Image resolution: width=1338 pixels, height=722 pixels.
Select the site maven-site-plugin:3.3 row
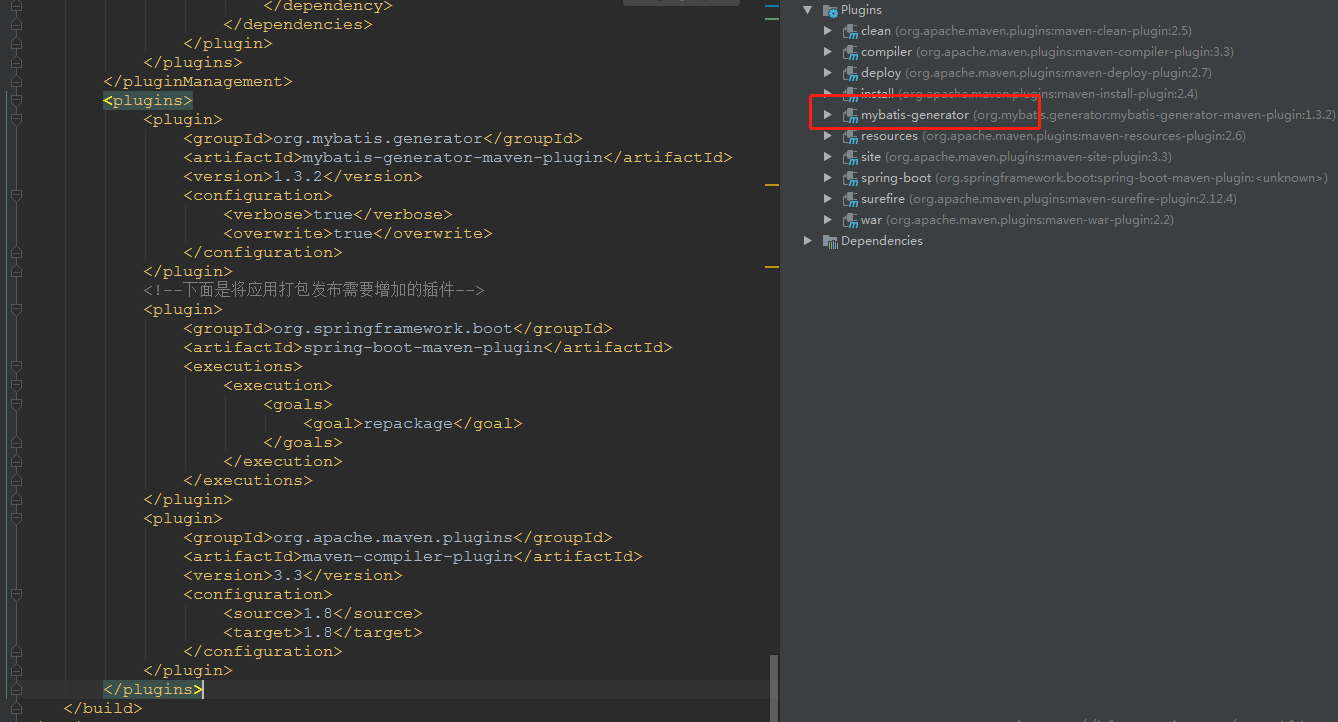click(1016, 157)
